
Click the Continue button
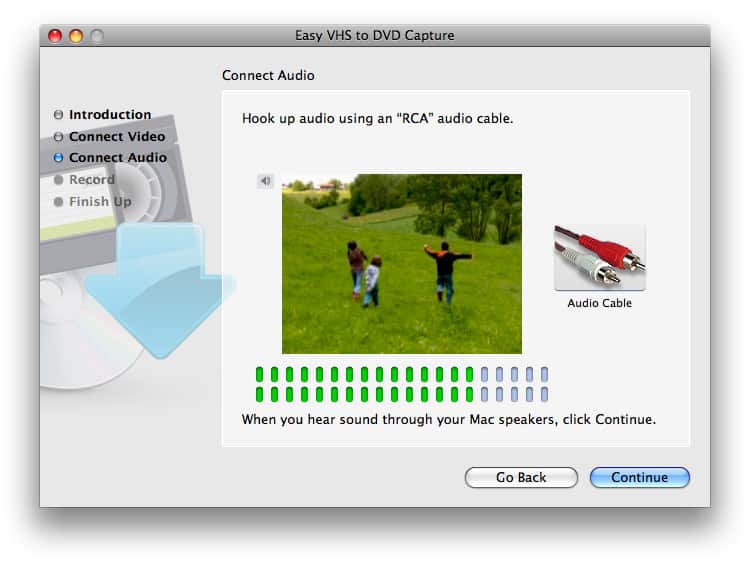pos(640,477)
